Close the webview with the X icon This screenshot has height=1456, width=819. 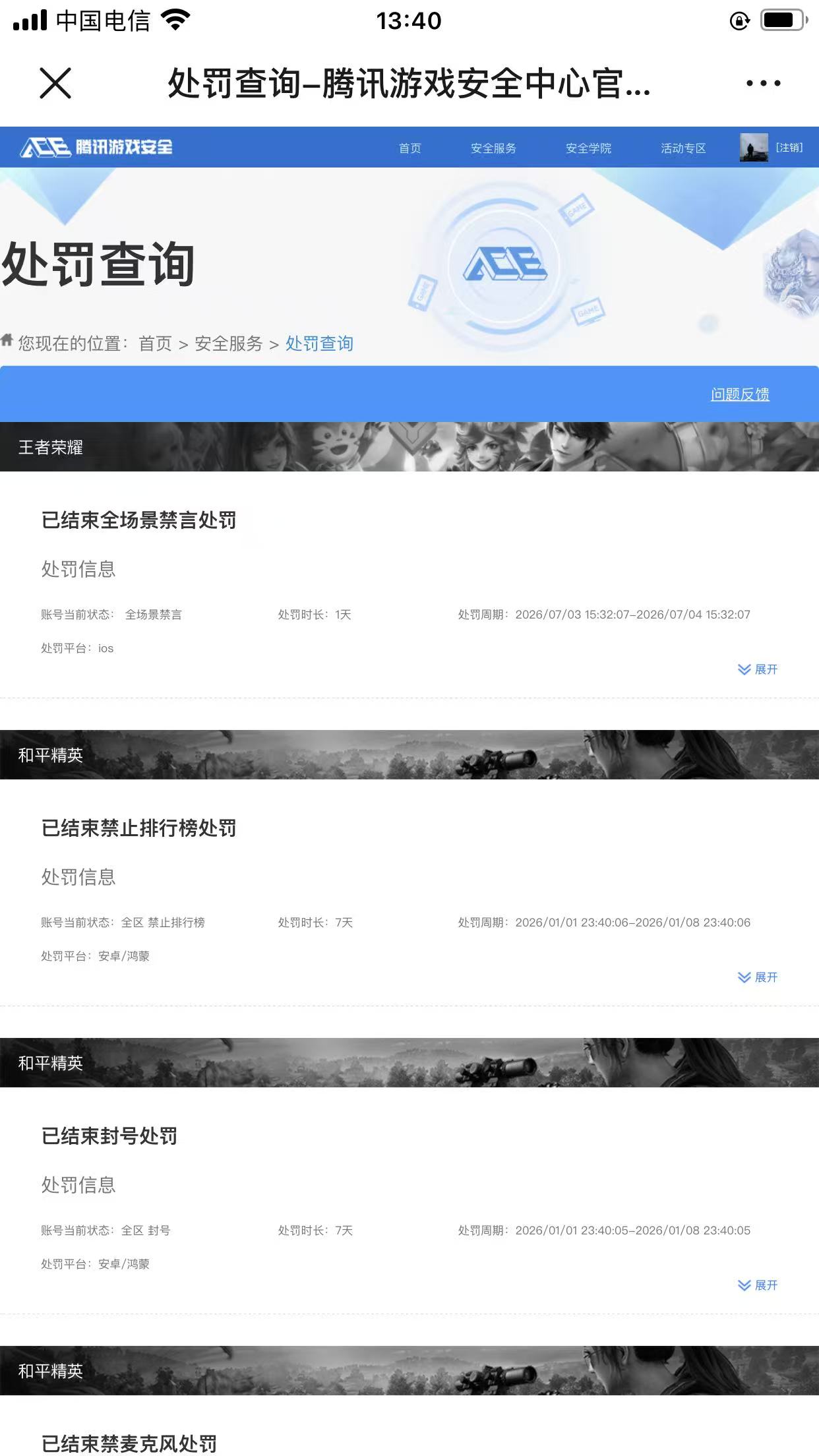(55, 83)
